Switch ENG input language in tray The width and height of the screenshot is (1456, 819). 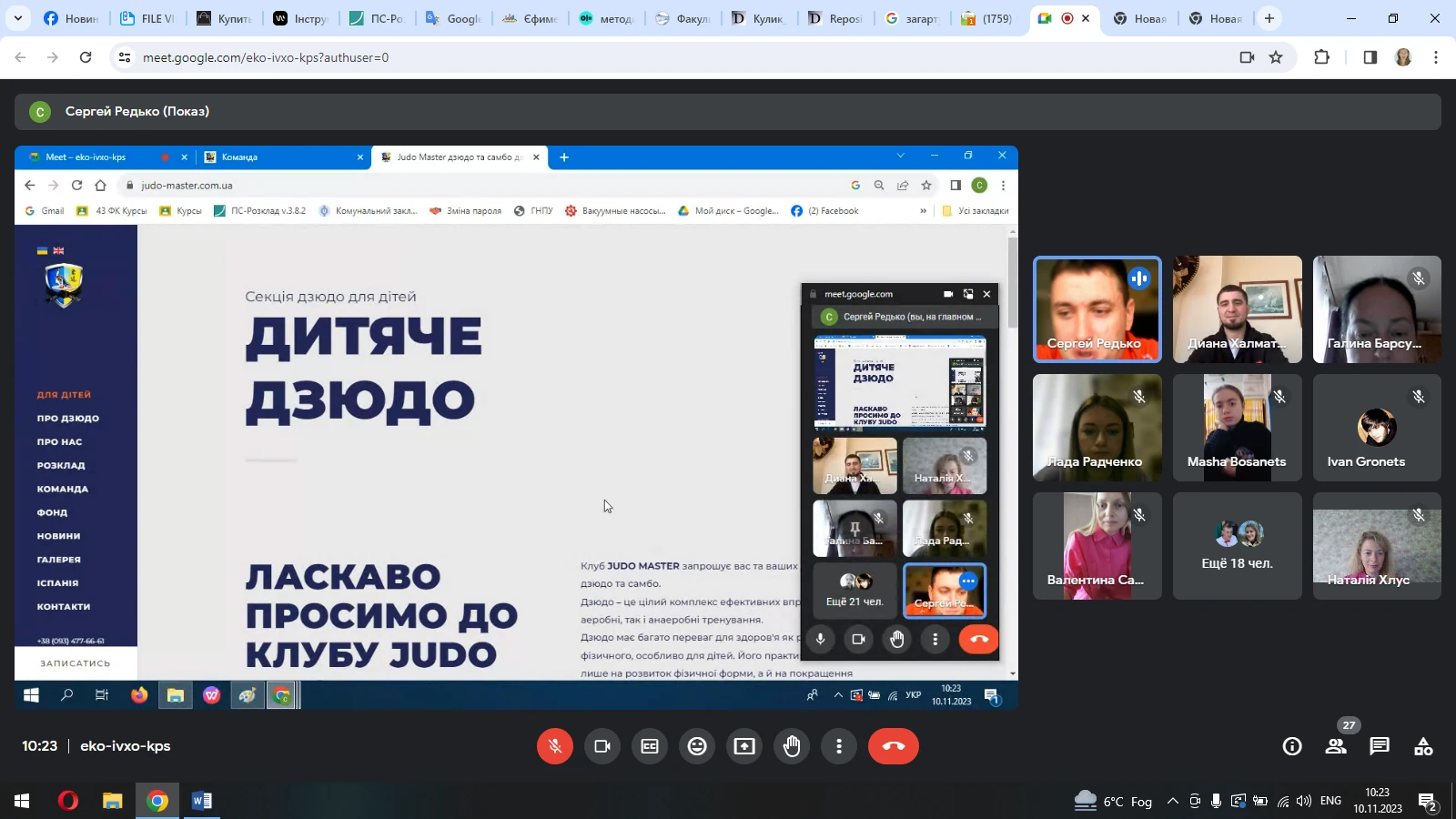(1330, 801)
